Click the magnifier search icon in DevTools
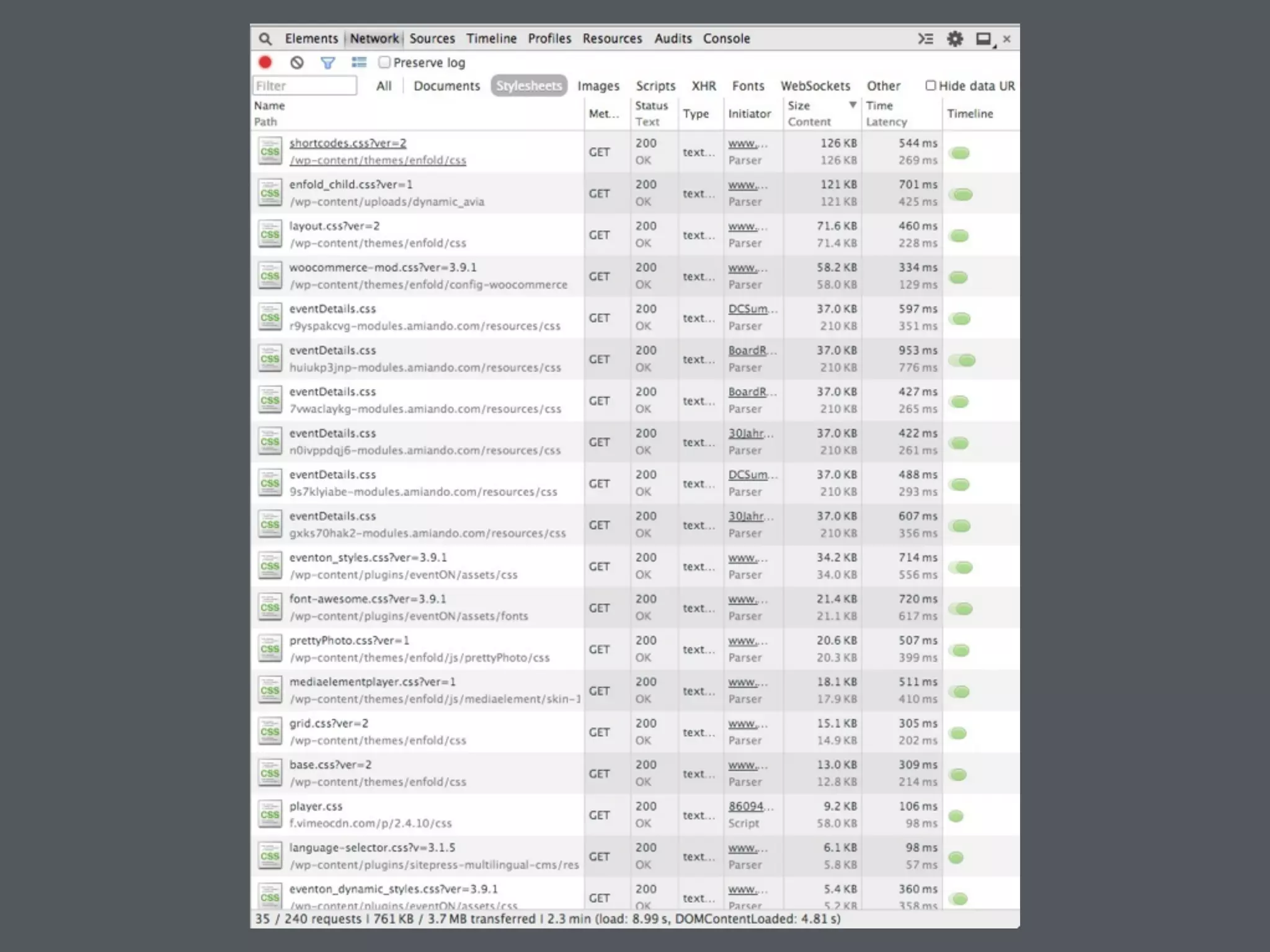 tap(265, 39)
